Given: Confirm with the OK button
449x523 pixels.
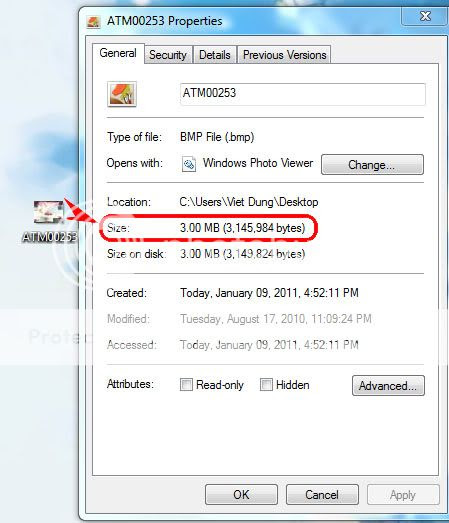Looking at the screenshot, I should pyautogui.click(x=241, y=495).
